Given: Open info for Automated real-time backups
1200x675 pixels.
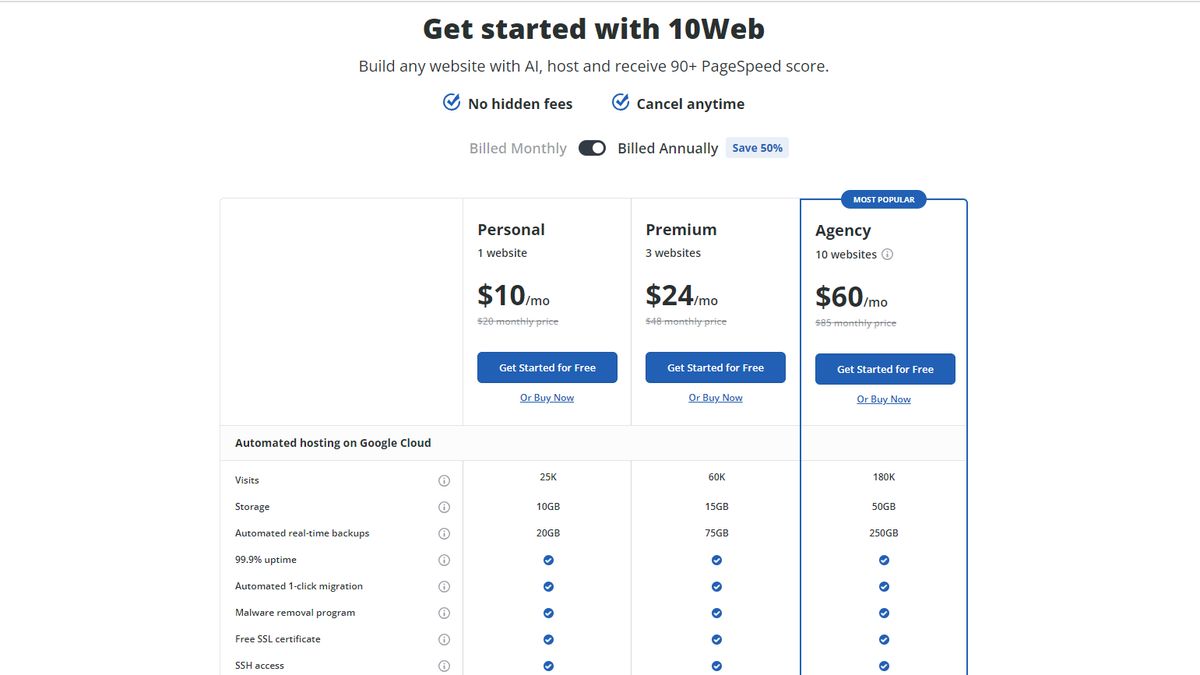Looking at the screenshot, I should pos(443,533).
